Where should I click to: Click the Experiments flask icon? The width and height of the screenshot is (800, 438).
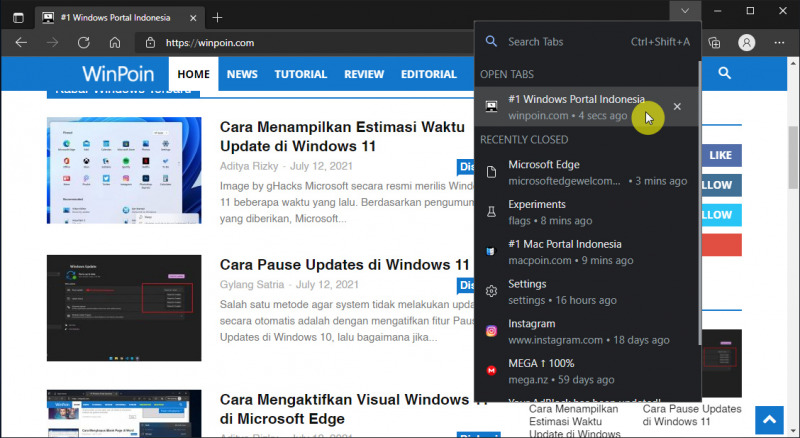point(491,212)
